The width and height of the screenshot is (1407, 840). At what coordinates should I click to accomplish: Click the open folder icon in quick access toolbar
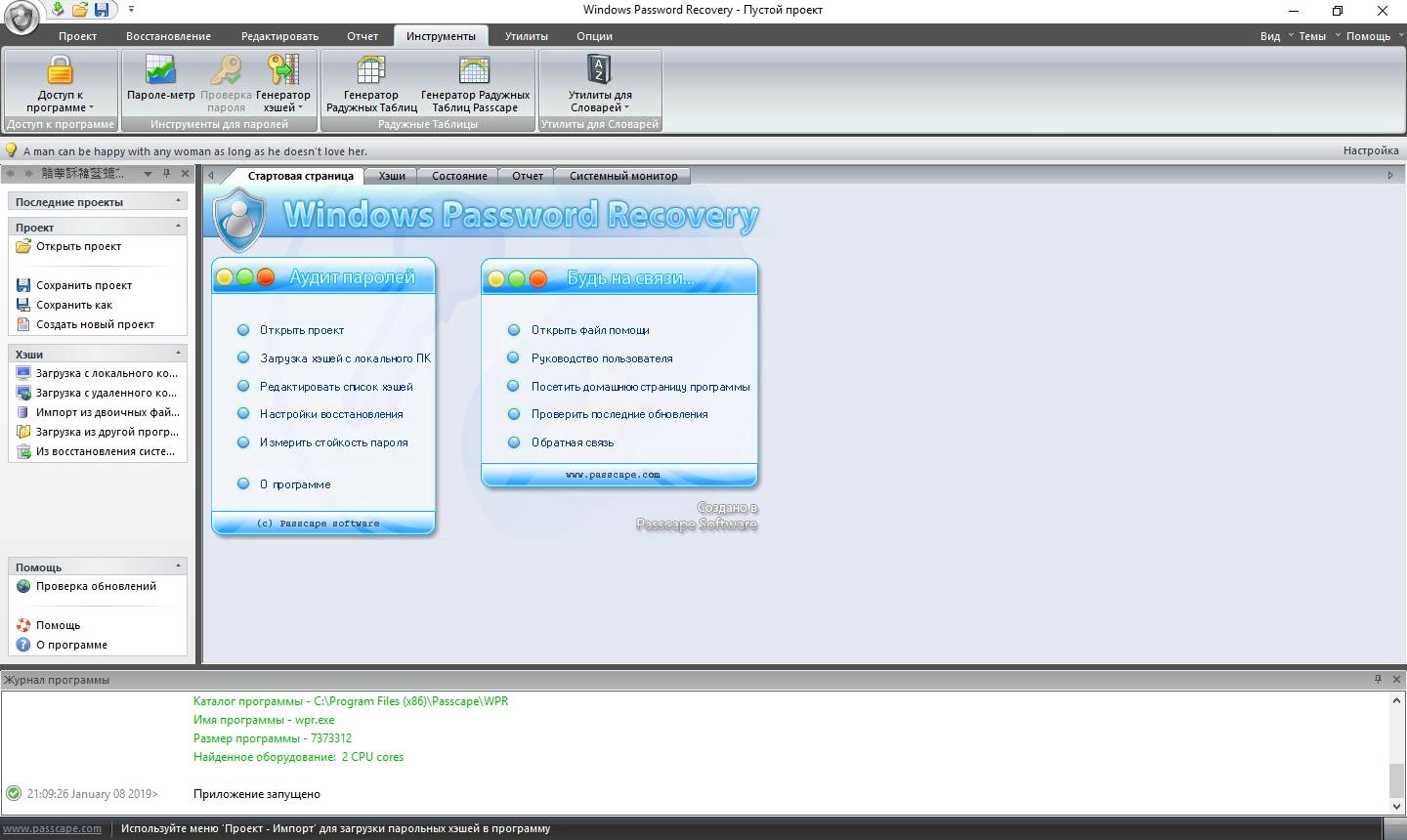[x=79, y=10]
